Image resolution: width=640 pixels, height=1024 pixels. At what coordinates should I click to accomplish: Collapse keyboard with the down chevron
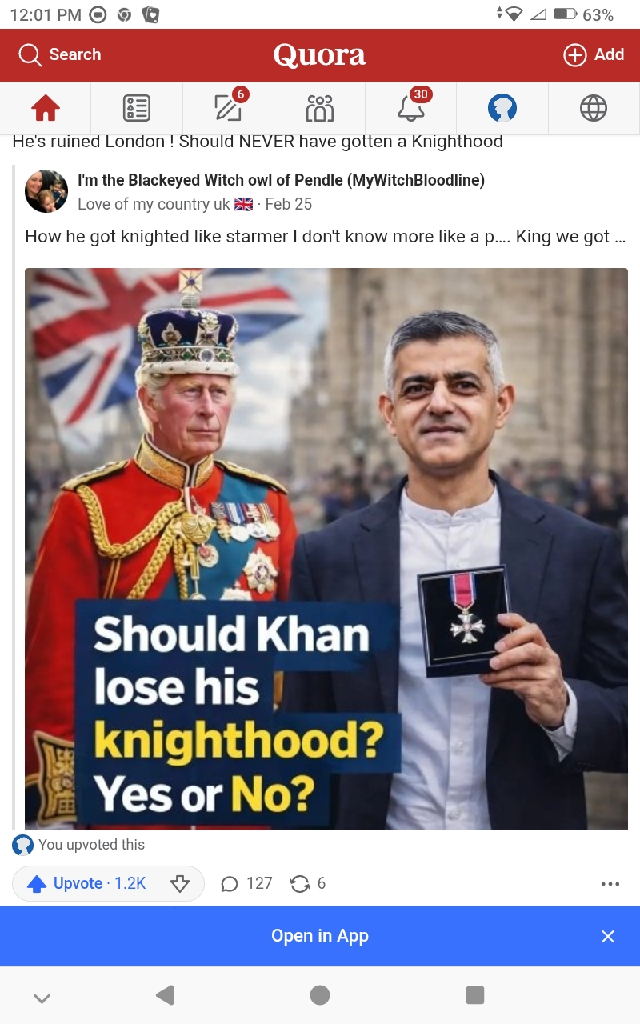[x=42, y=997]
